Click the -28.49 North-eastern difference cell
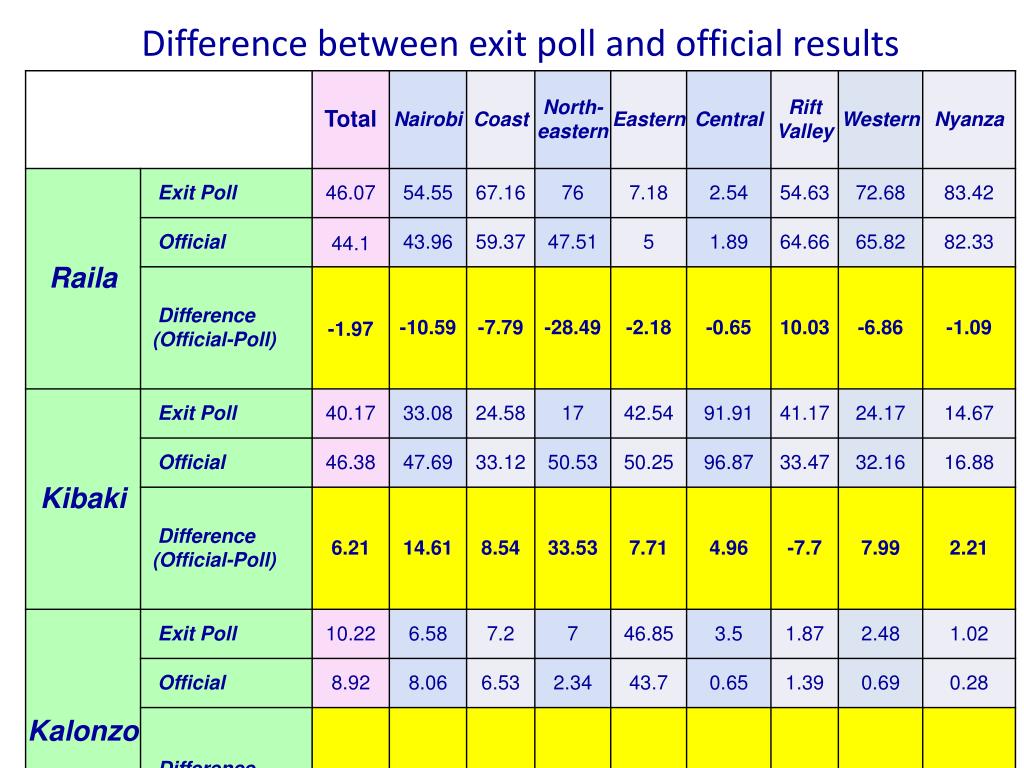Screen dimensions: 1024x768 (x=573, y=328)
